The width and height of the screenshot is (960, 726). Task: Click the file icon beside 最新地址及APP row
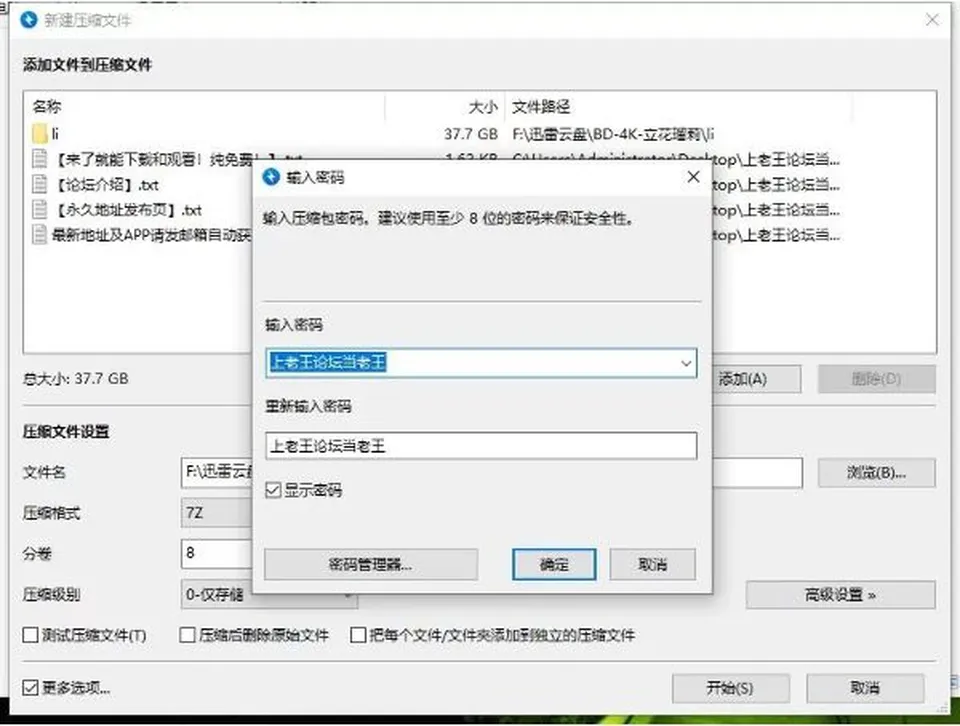coord(40,234)
